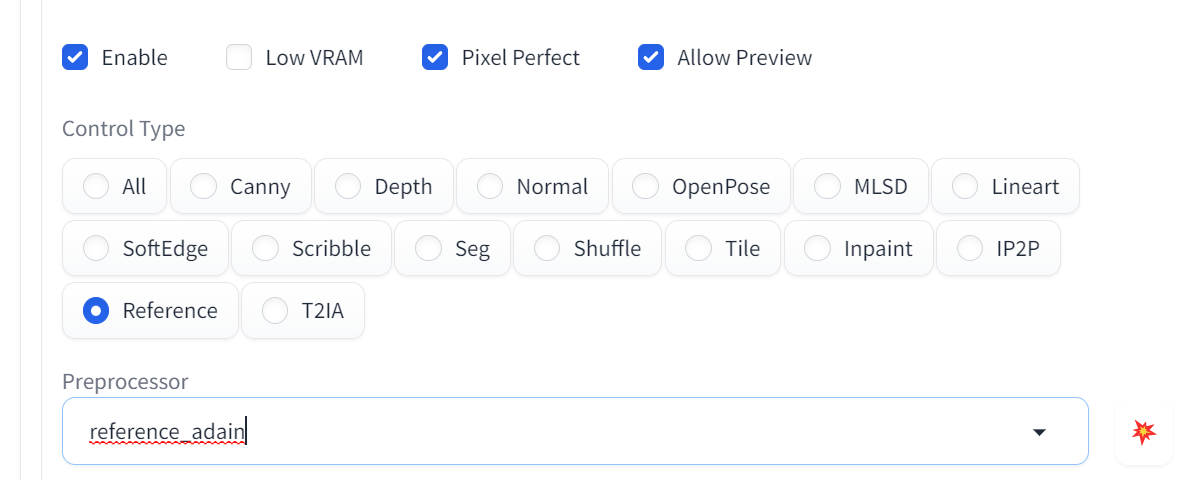Uncheck the Enable checkbox
Screen dimensions: 1190x480
(75, 57)
